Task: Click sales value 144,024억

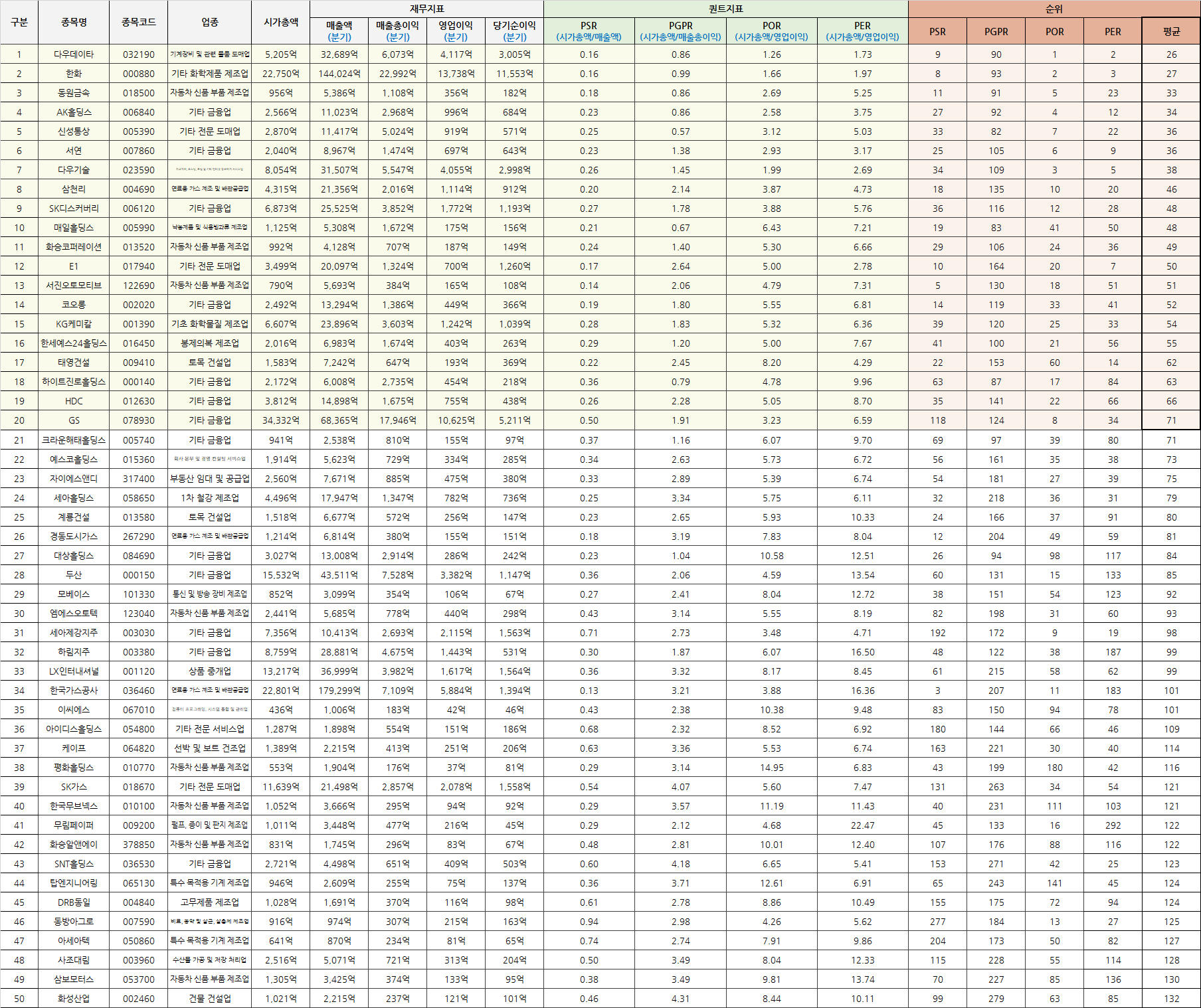Action: pyautogui.click(x=339, y=74)
